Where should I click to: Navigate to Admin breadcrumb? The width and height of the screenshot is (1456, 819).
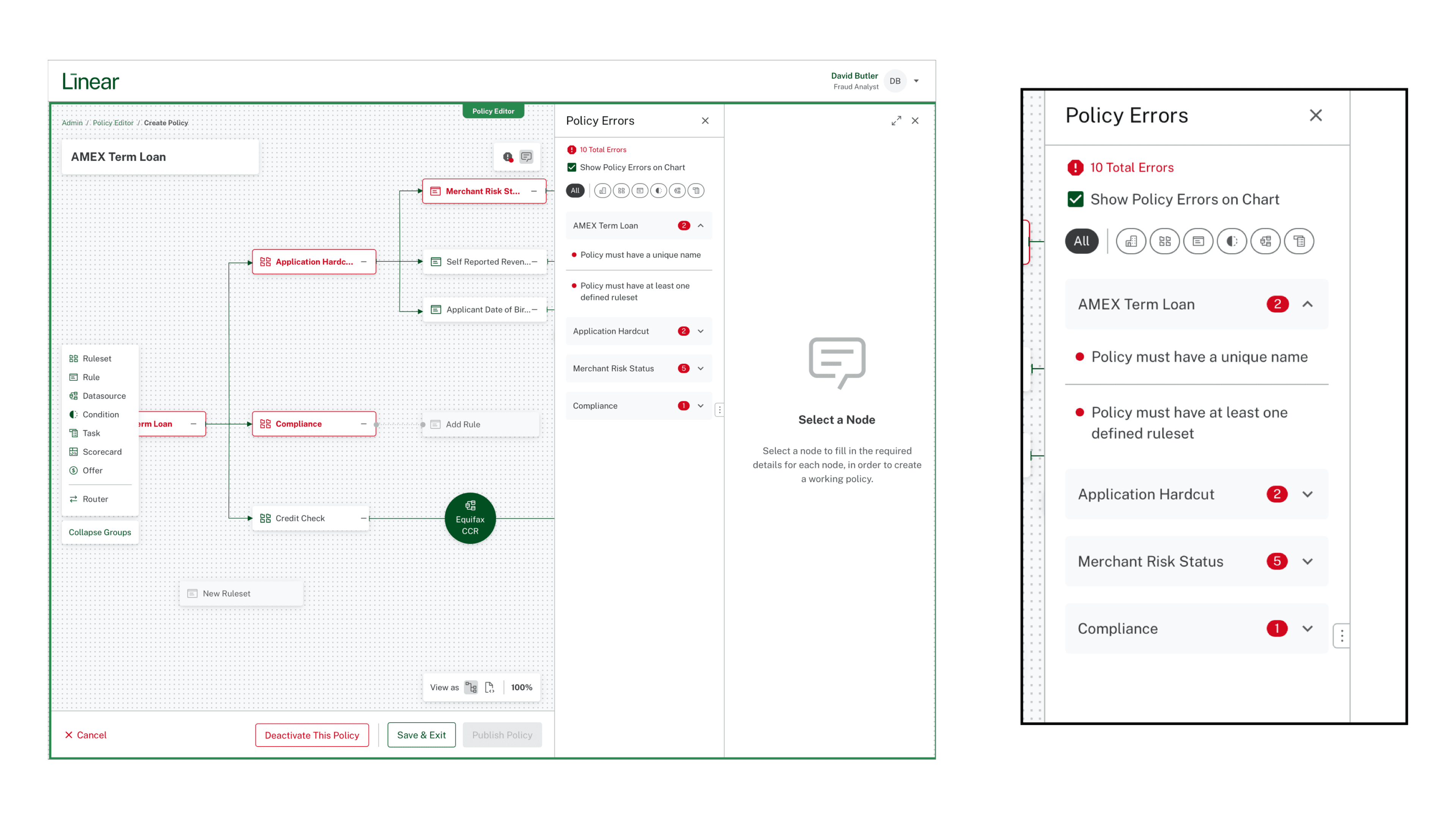click(x=72, y=122)
